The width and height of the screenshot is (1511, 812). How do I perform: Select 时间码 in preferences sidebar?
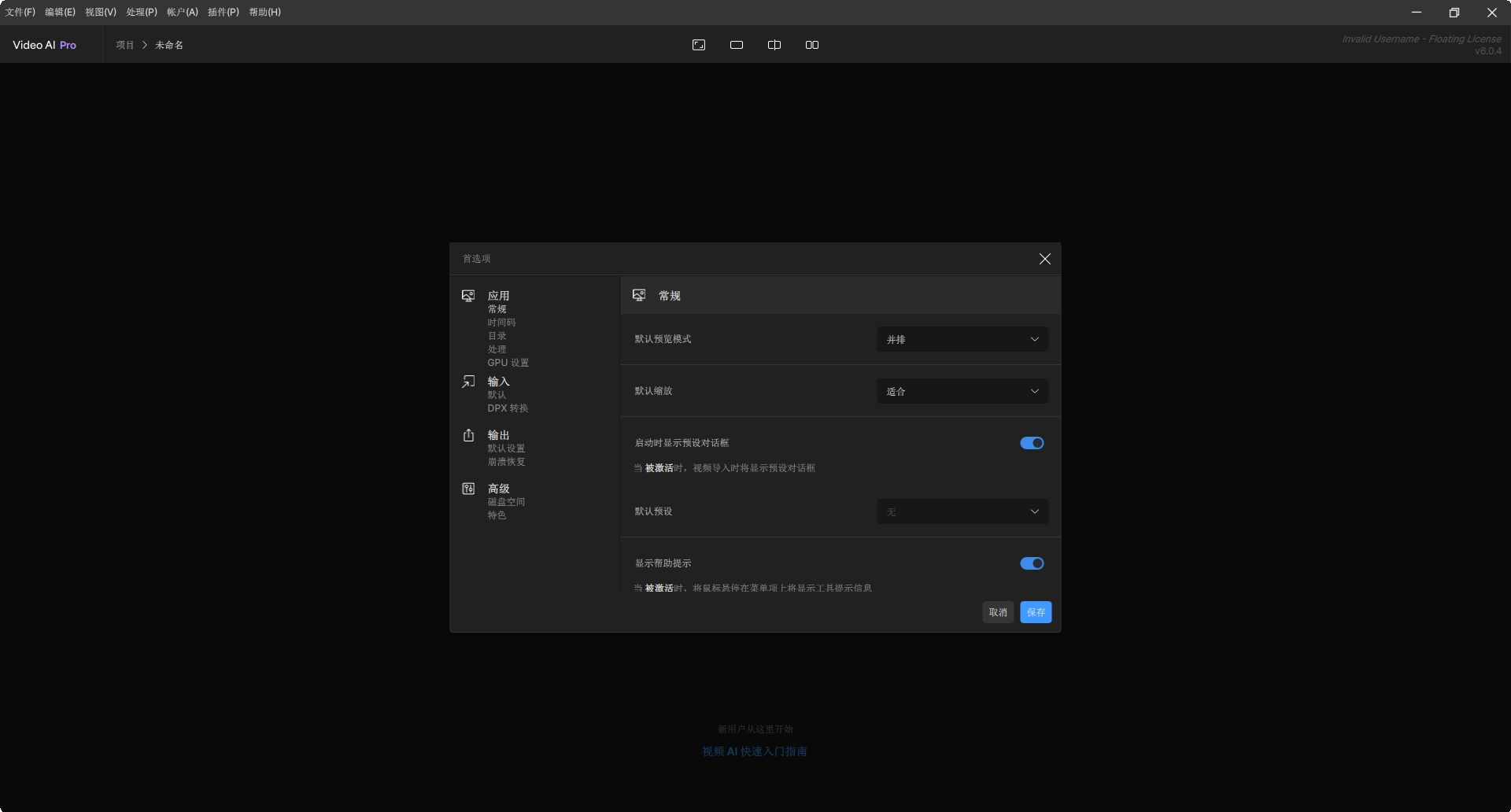coord(501,323)
